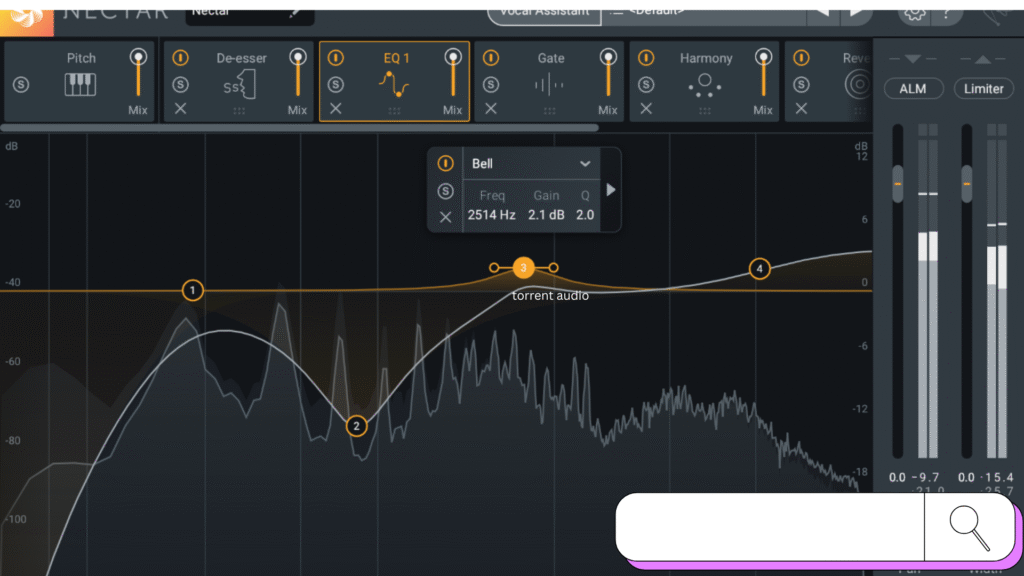Image resolution: width=1024 pixels, height=576 pixels.
Task: Click the Vocal Assistant button
Action: [x=544, y=12]
